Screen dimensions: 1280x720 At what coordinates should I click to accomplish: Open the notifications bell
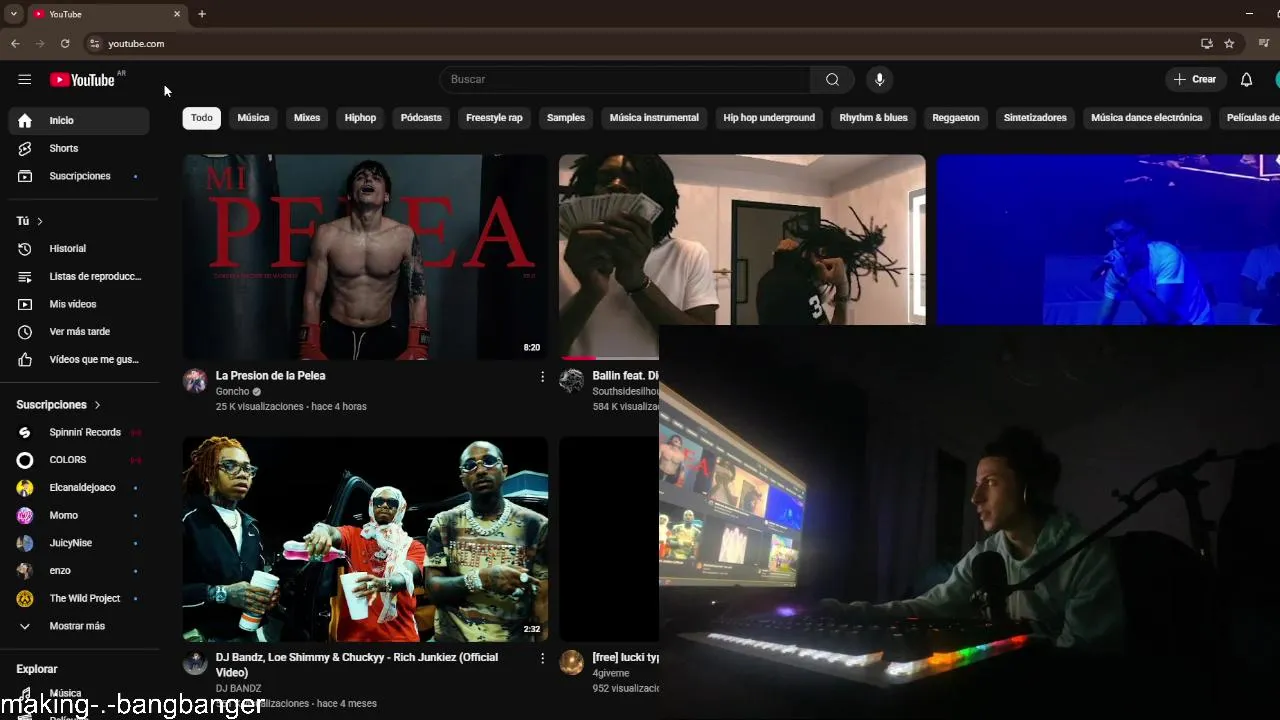coord(1246,79)
